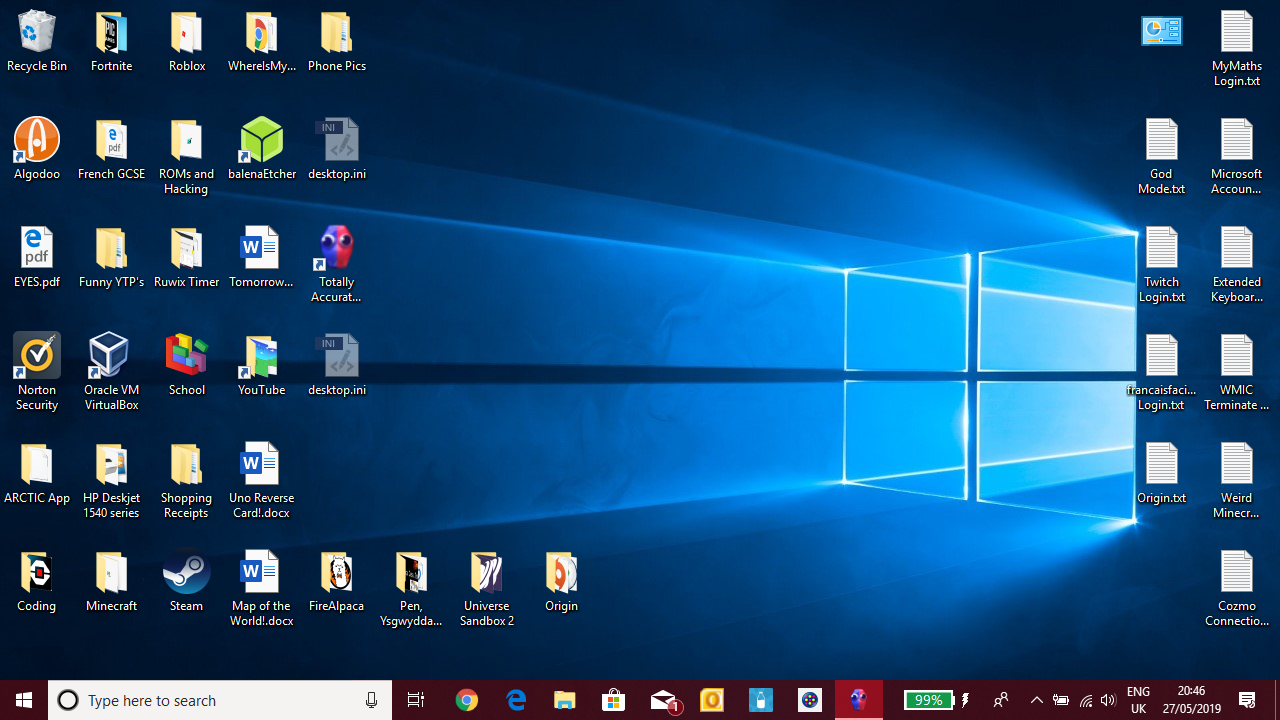Open Task View on the taskbar
The height and width of the screenshot is (720, 1280).
coord(416,700)
